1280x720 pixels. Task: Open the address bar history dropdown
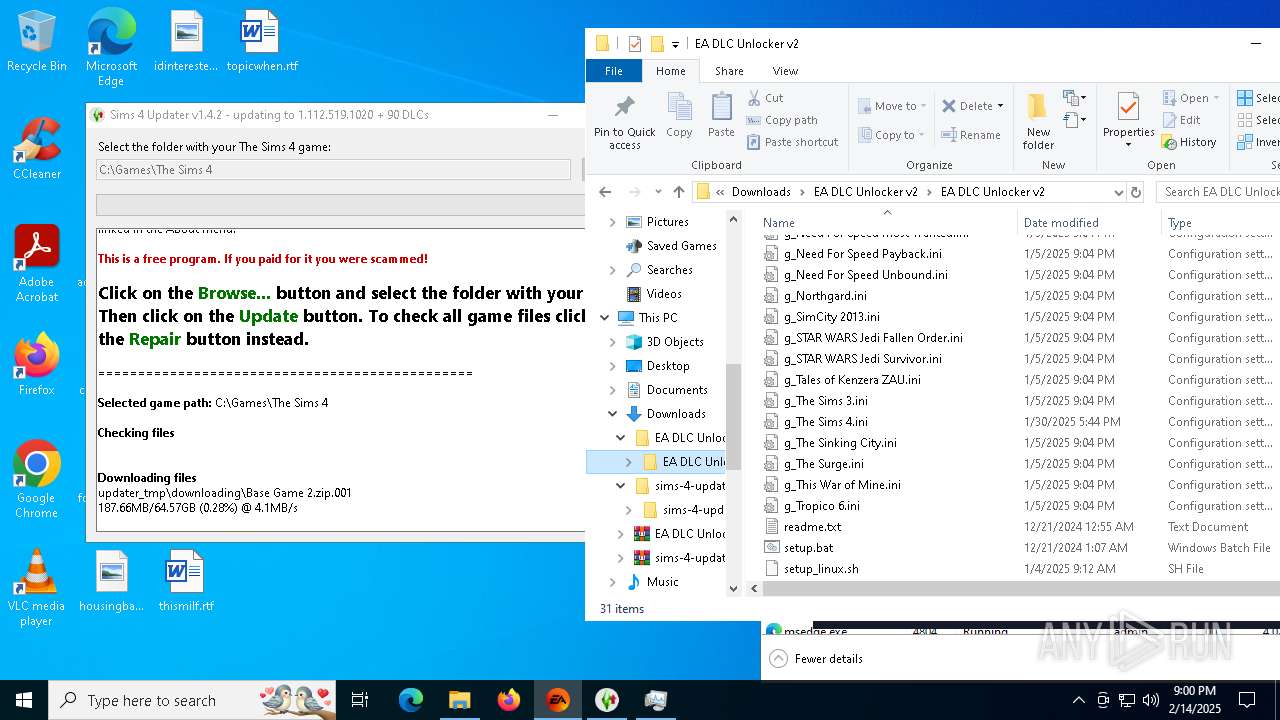click(1118, 192)
